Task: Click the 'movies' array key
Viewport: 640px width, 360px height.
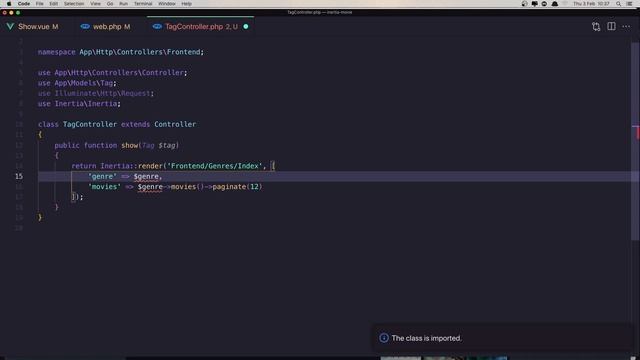Action: 104,187
